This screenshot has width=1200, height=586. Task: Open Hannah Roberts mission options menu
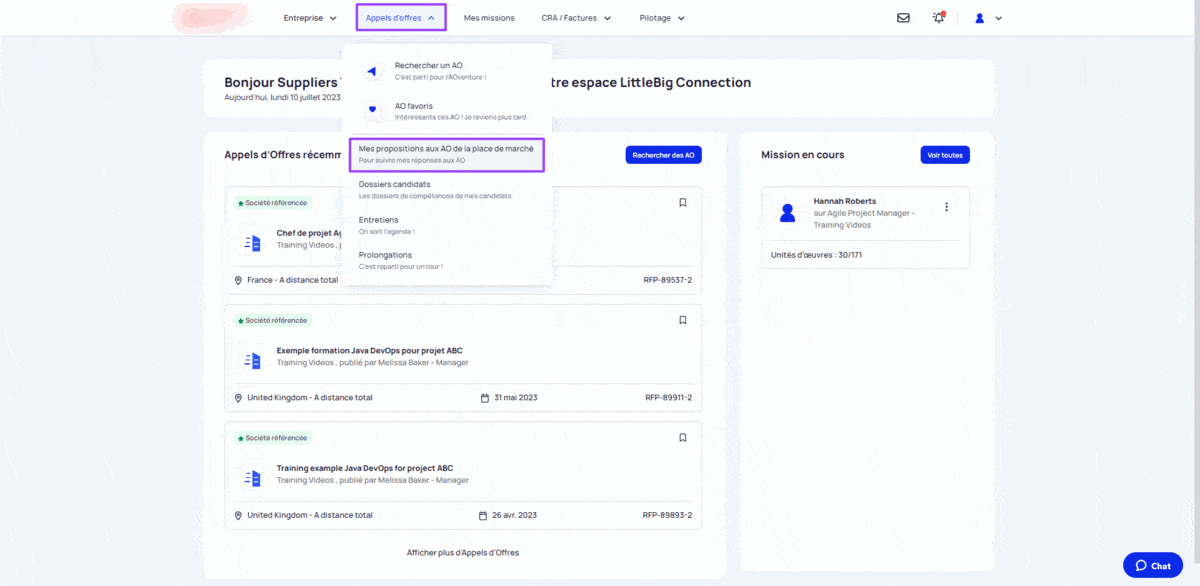946,207
